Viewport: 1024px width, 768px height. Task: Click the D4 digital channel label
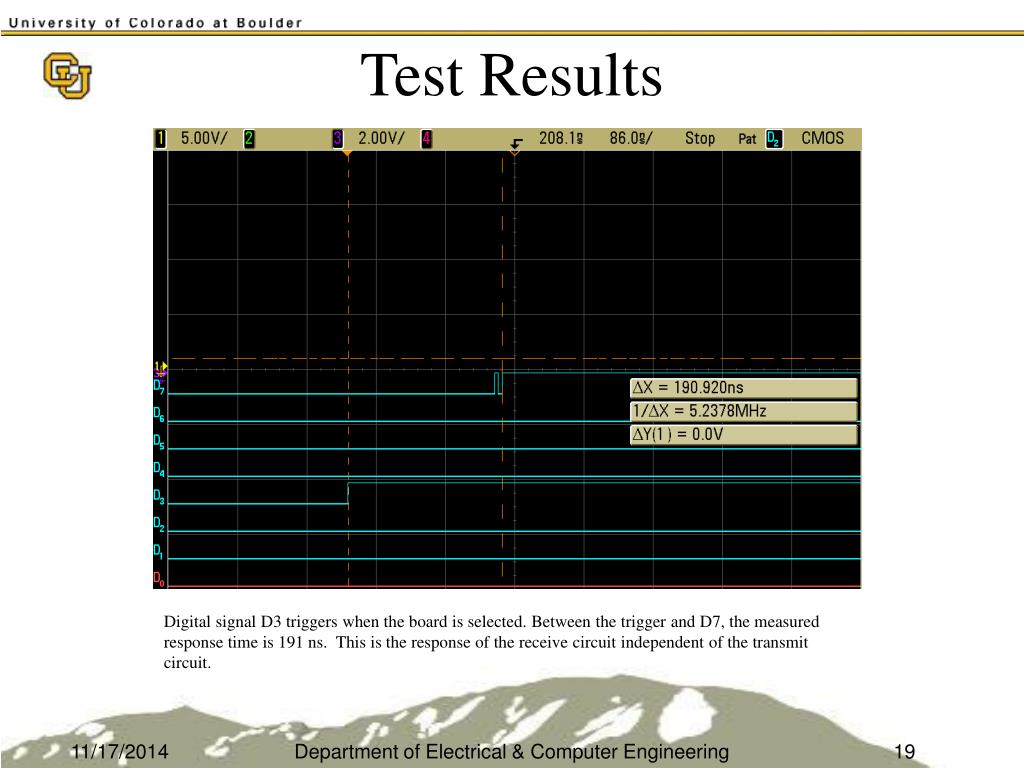coord(159,469)
